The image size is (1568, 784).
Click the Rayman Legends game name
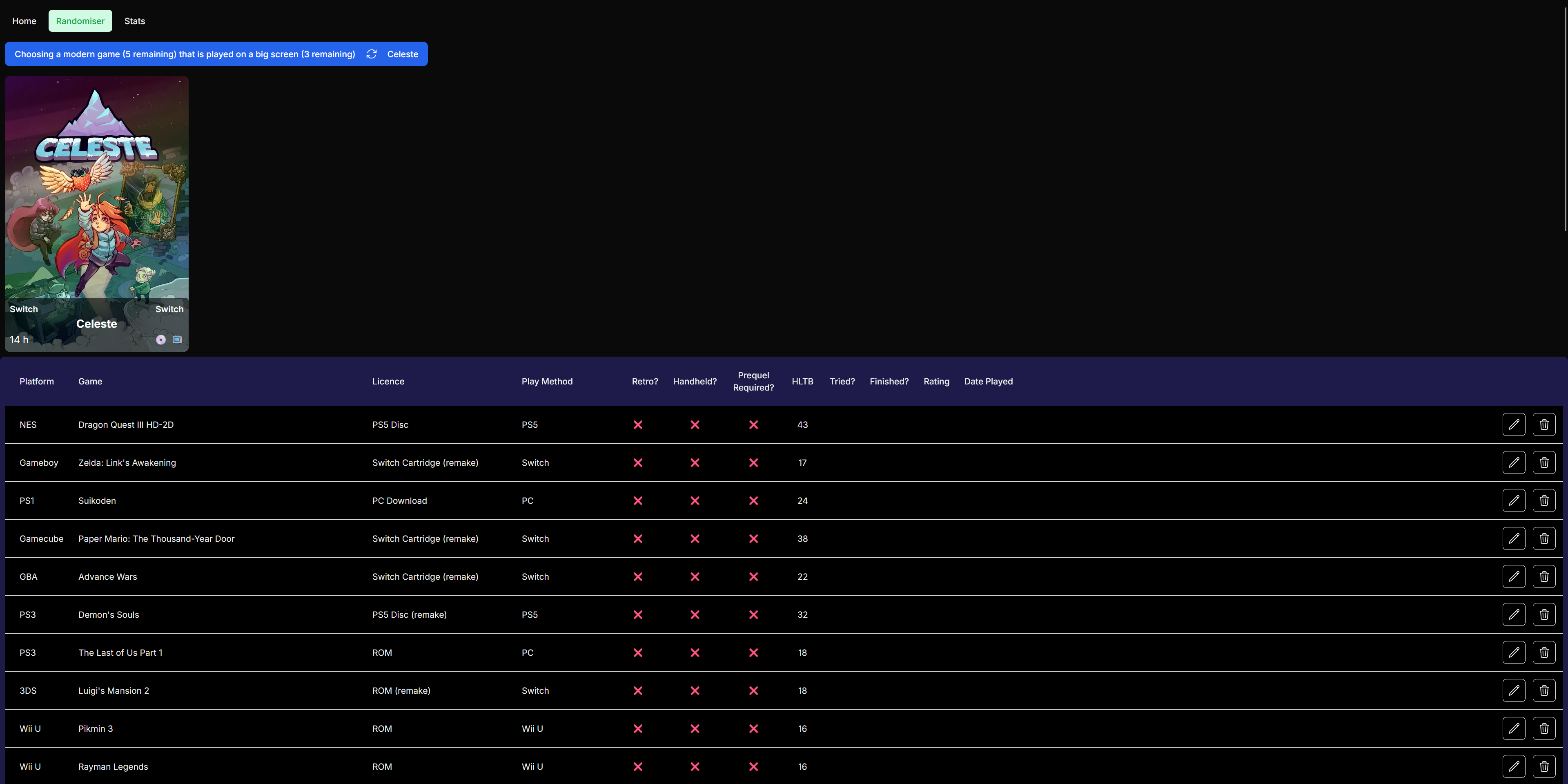tap(113, 766)
